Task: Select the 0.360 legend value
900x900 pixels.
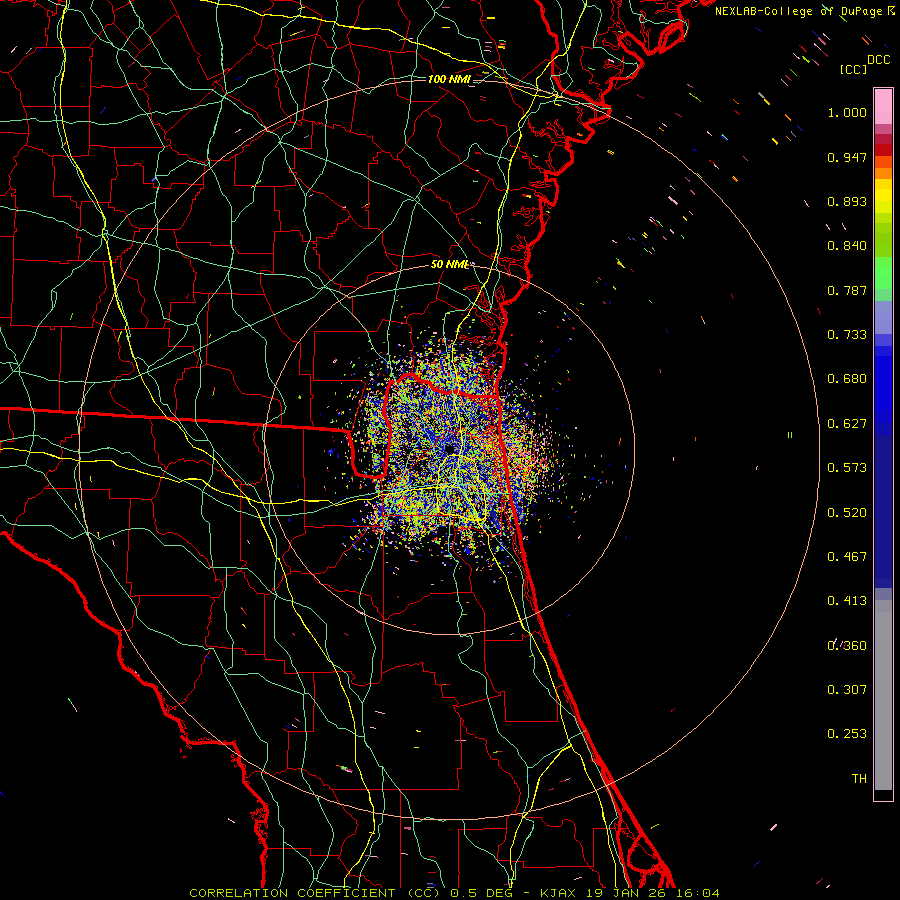Action: (x=847, y=646)
